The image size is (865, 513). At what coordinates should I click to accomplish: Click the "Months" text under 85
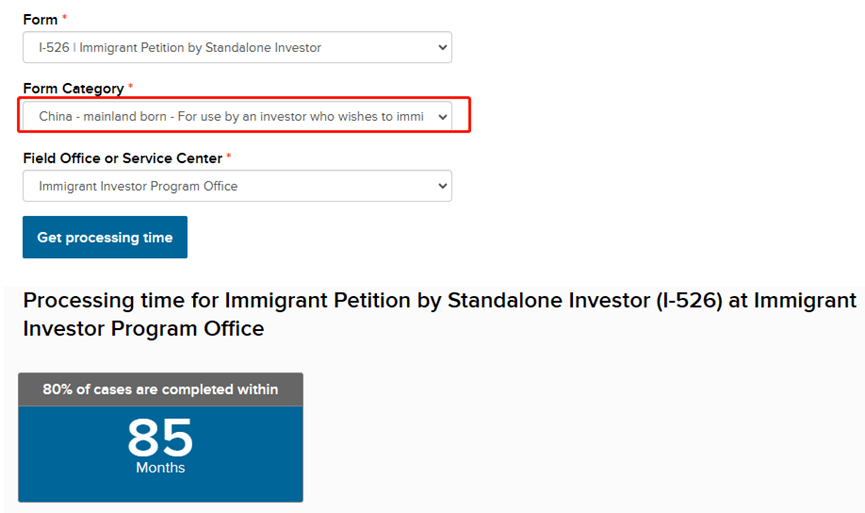tap(160, 468)
